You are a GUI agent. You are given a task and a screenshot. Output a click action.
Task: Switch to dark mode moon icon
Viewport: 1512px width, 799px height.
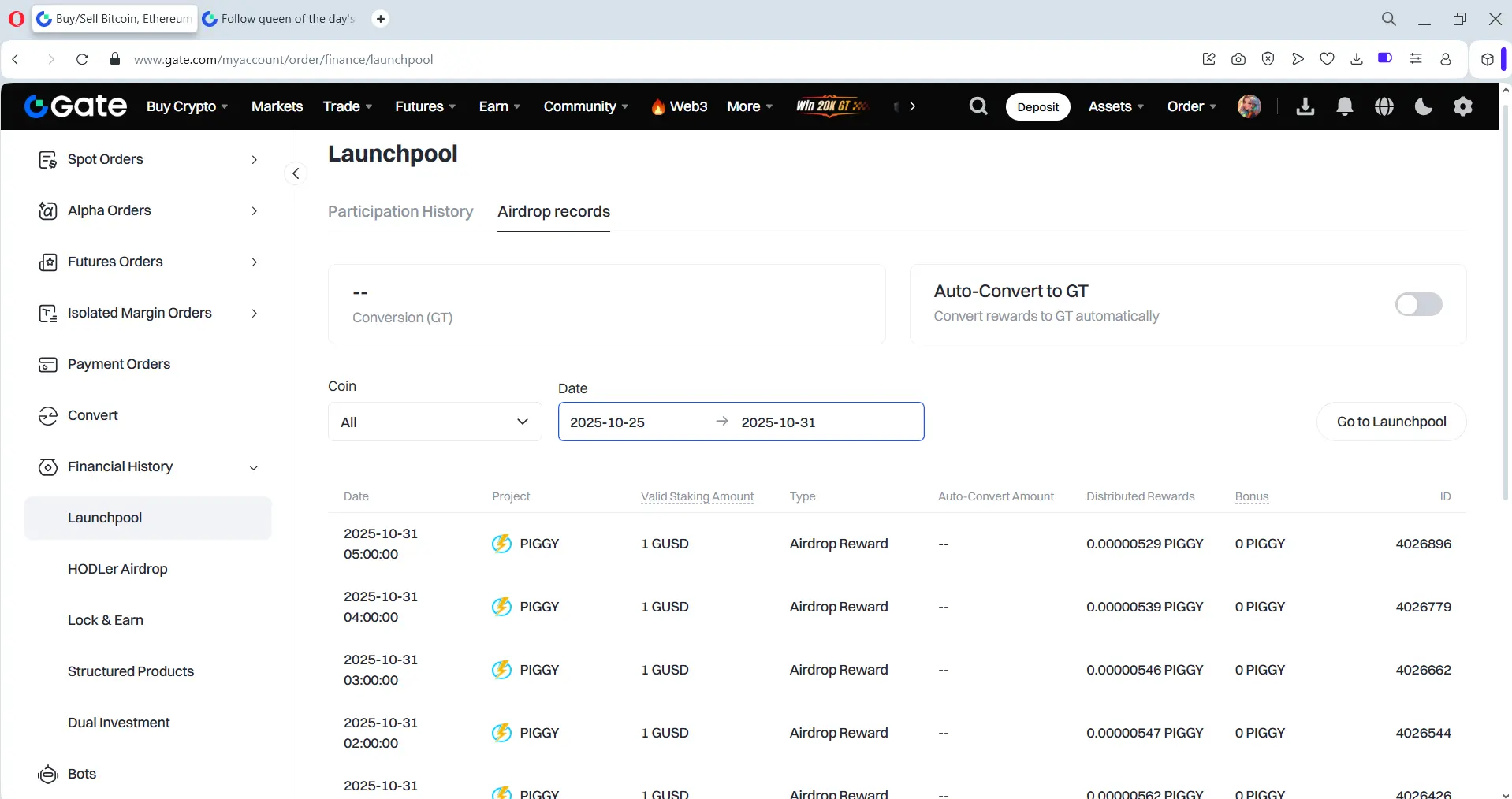1424,106
